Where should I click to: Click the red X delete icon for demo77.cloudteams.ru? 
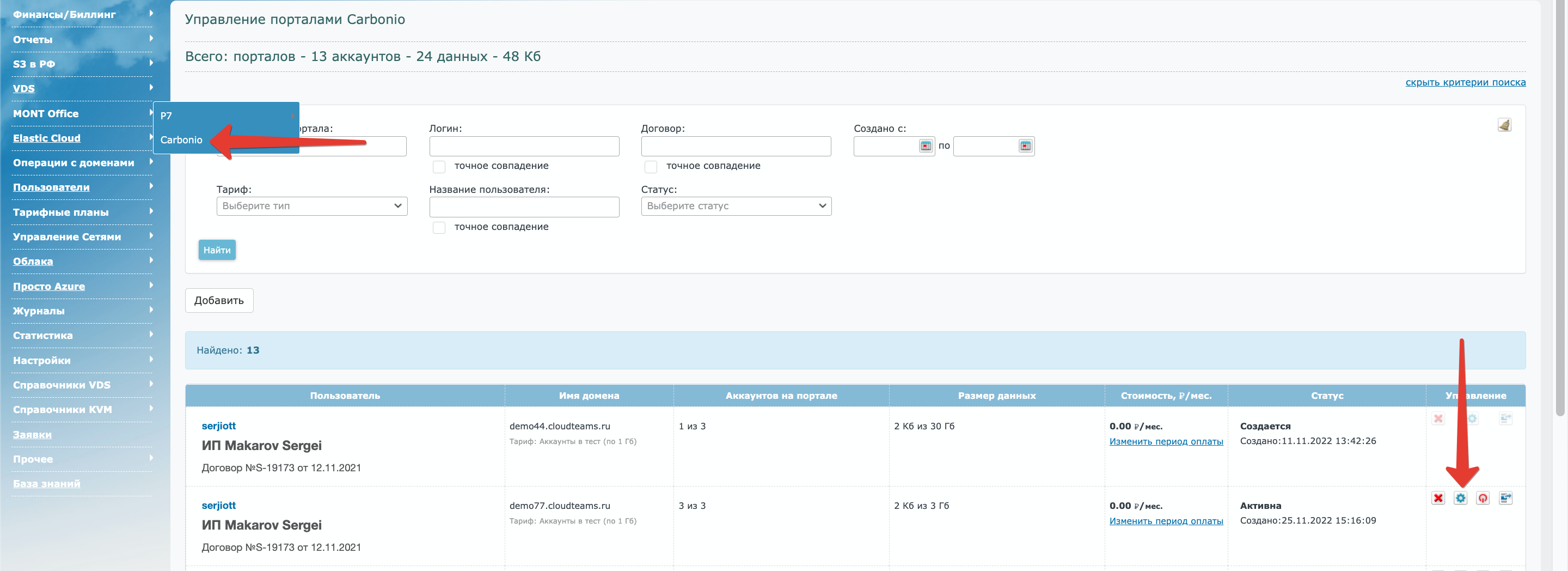tap(1438, 498)
